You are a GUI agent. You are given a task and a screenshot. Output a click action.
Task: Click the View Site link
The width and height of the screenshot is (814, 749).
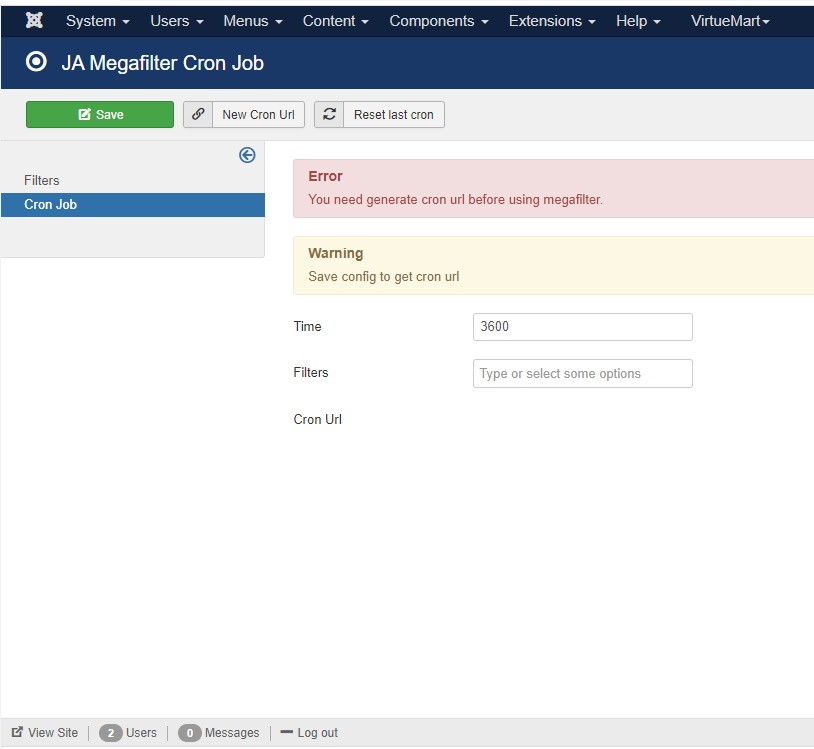click(x=45, y=732)
